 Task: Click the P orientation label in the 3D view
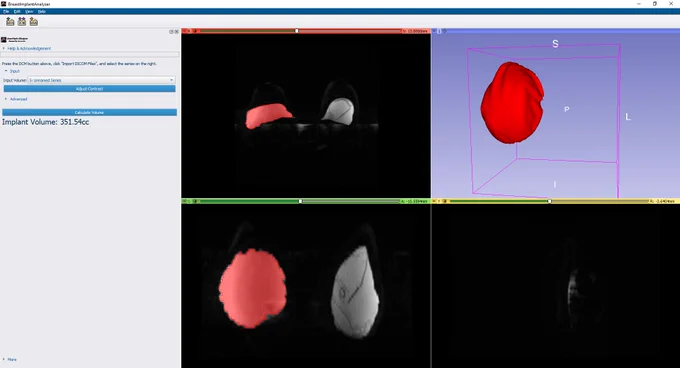(x=566, y=109)
